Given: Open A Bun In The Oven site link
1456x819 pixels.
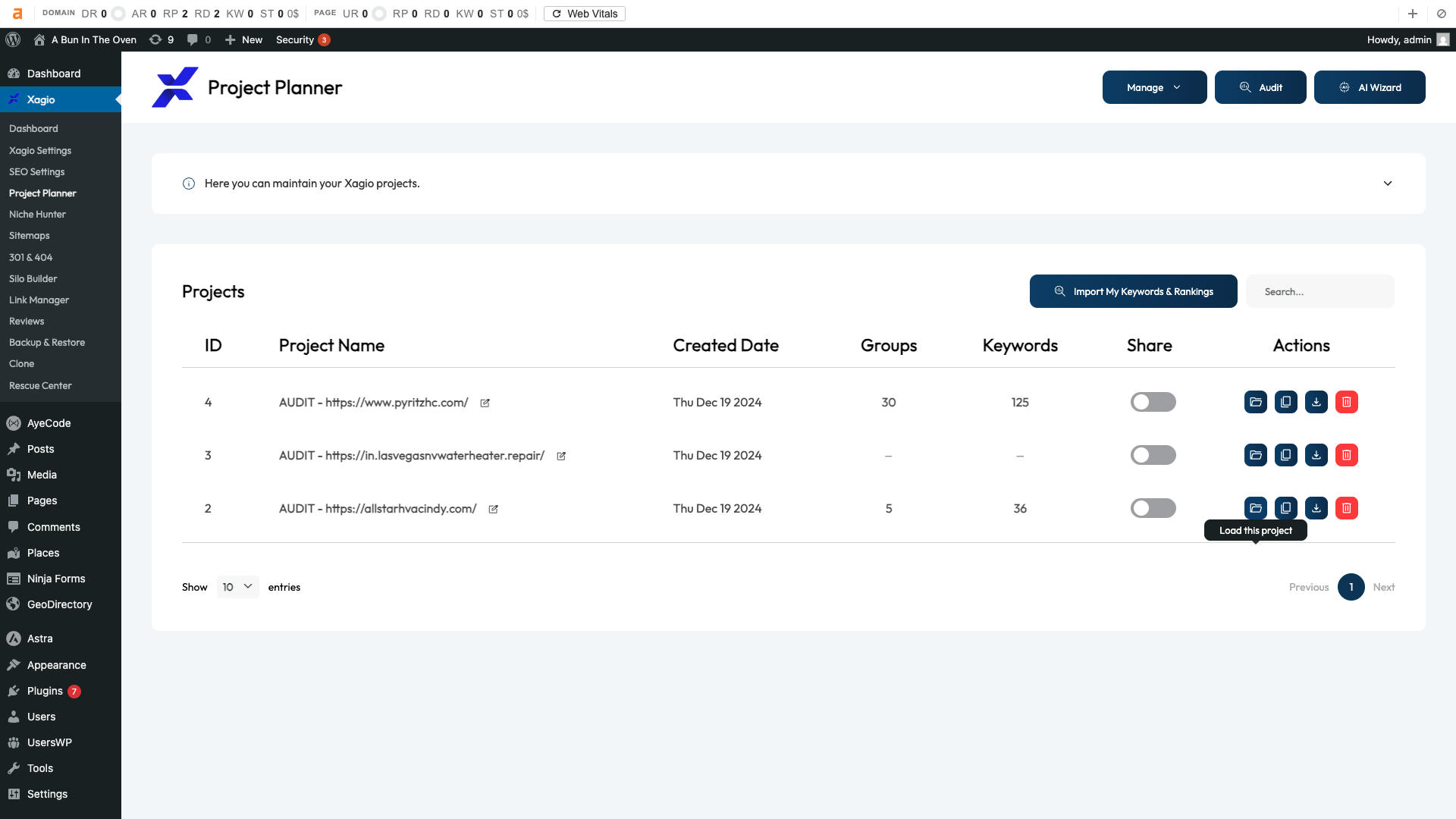Looking at the screenshot, I should (85, 39).
